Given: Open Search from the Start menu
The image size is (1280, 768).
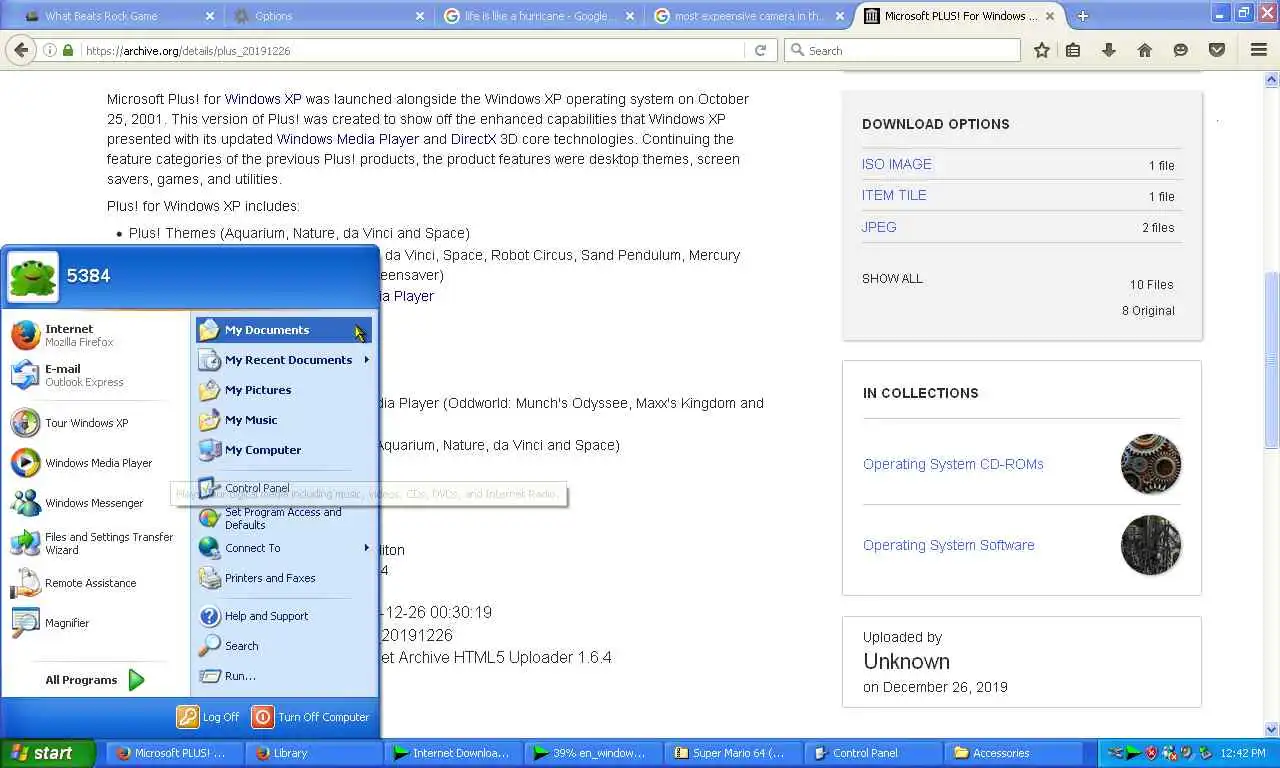Looking at the screenshot, I should [x=284, y=646].
